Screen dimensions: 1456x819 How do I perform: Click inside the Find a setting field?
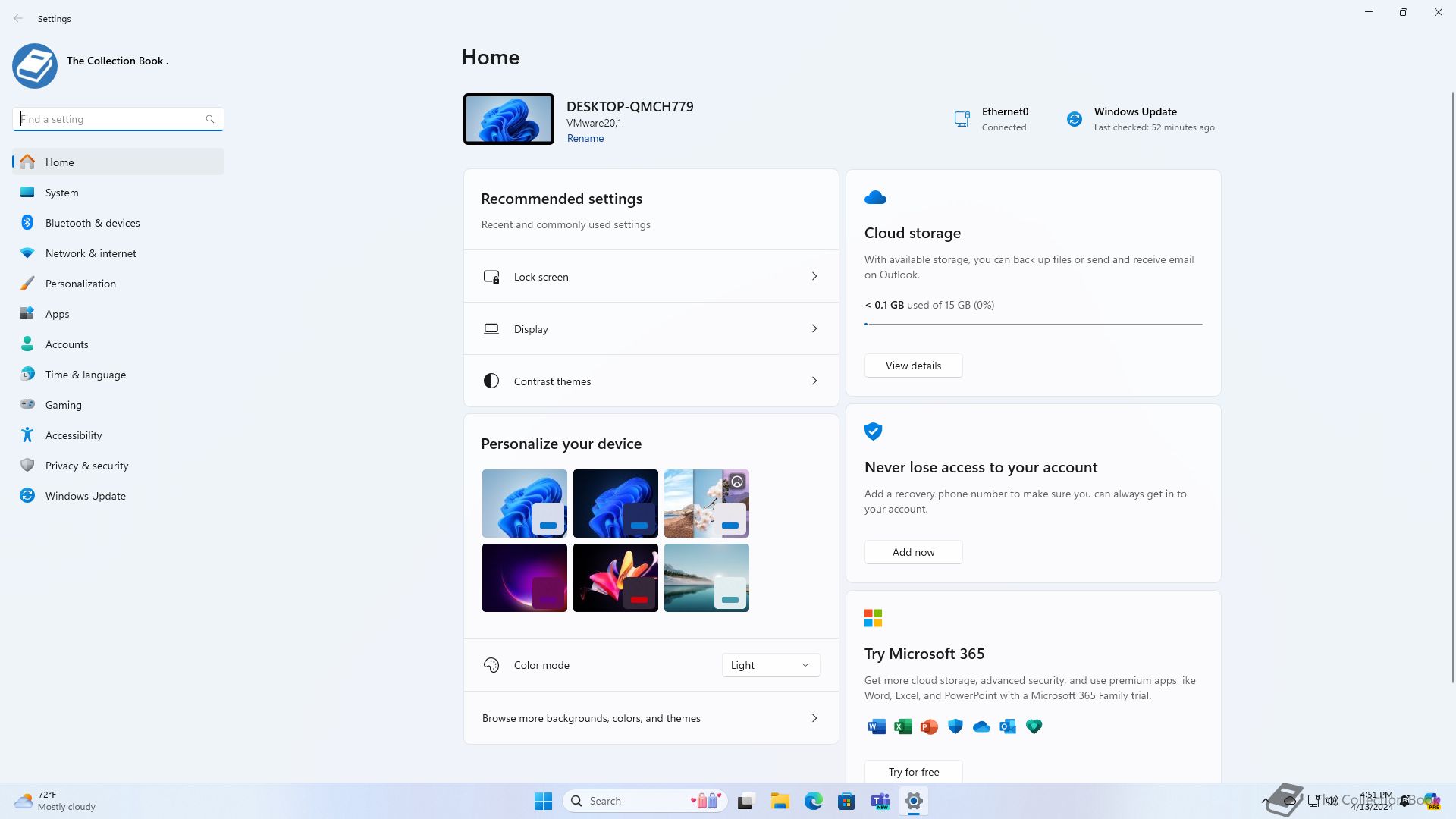point(110,119)
